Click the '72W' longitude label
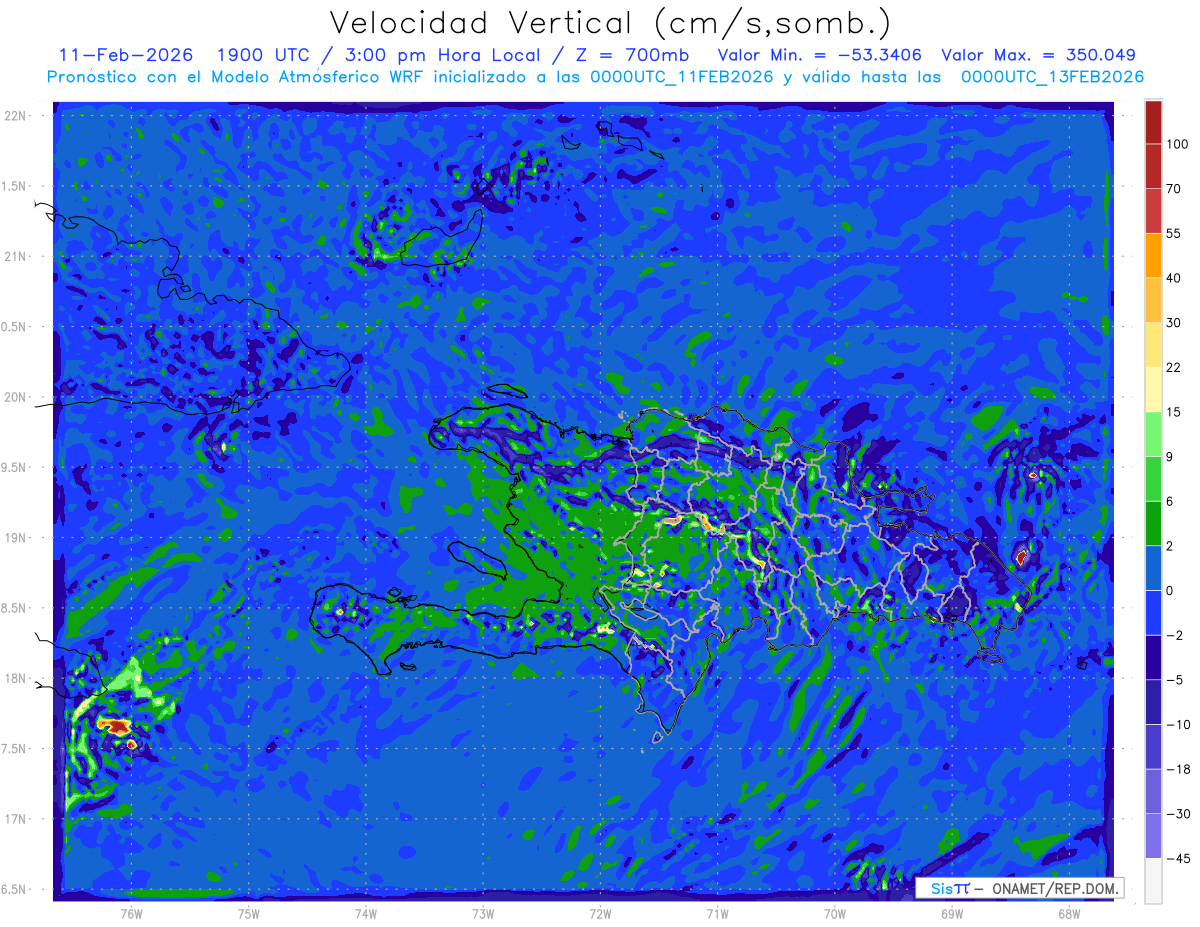1200x927 pixels. [x=600, y=914]
